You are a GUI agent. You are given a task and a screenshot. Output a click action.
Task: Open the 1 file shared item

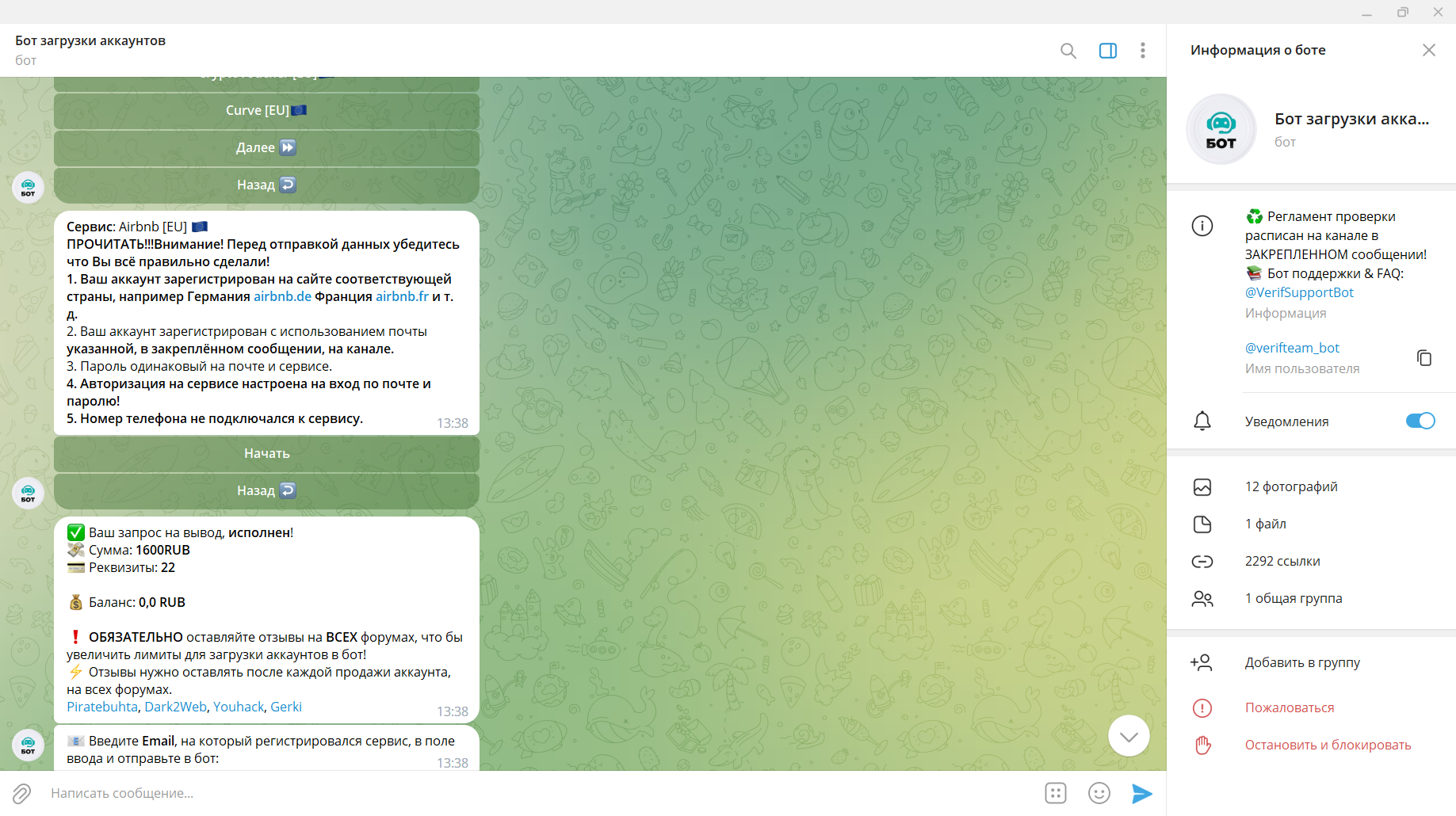pos(1265,524)
